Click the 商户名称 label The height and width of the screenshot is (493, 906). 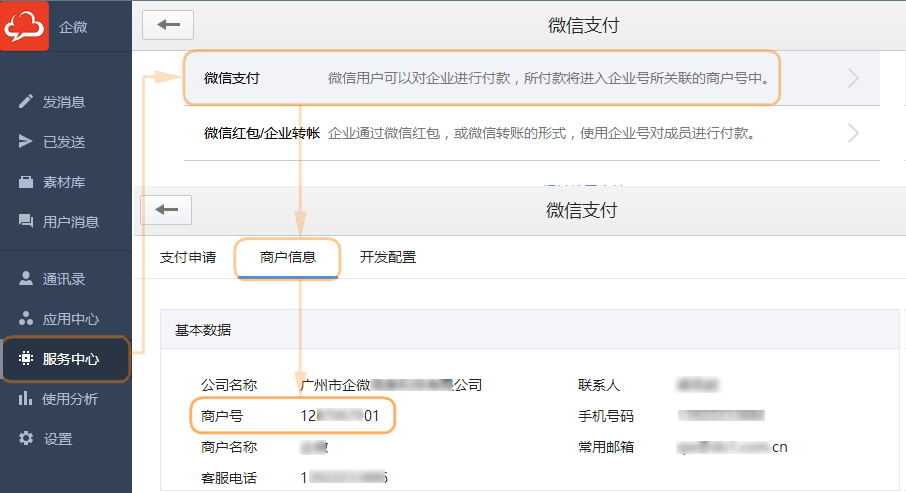[229, 447]
